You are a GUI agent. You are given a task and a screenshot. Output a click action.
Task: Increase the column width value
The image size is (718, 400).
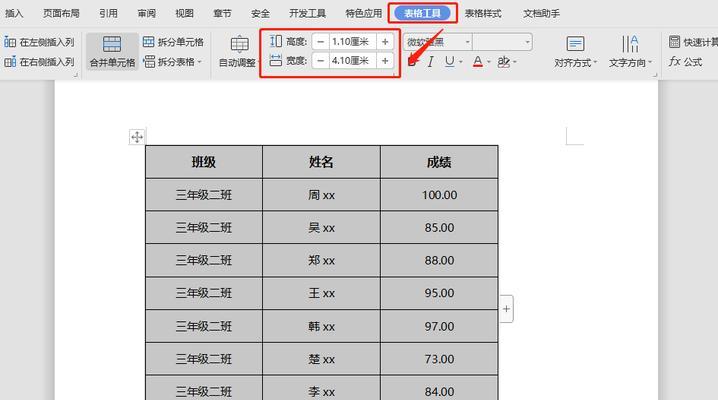385,60
